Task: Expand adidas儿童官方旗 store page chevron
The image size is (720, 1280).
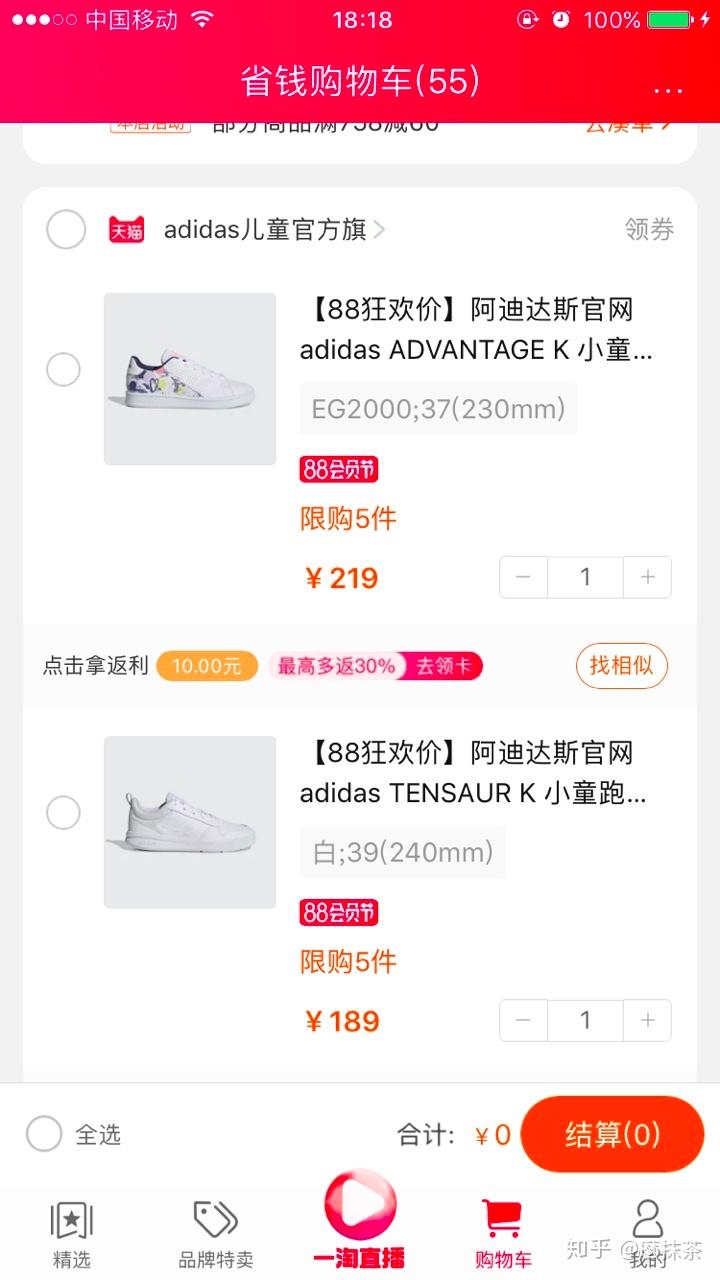Action: [379, 230]
